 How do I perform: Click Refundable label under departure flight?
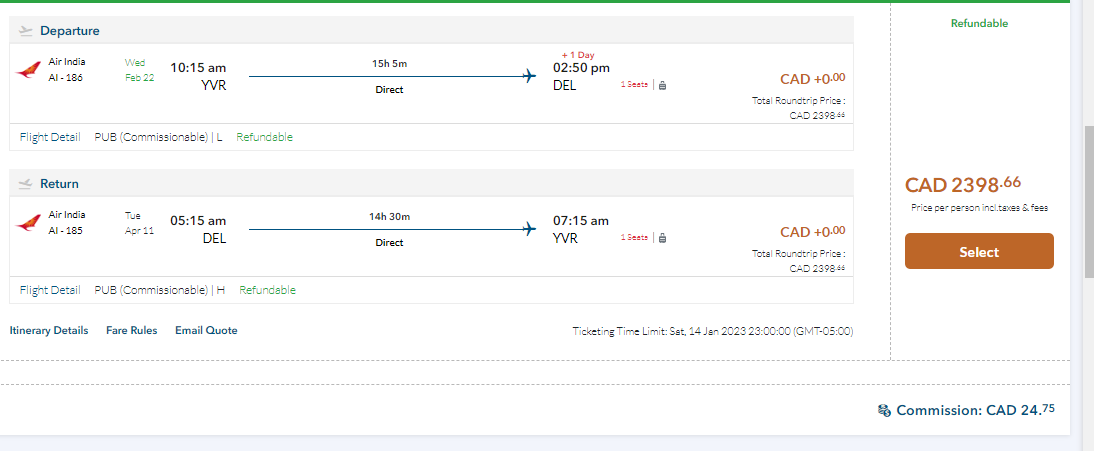(264, 137)
